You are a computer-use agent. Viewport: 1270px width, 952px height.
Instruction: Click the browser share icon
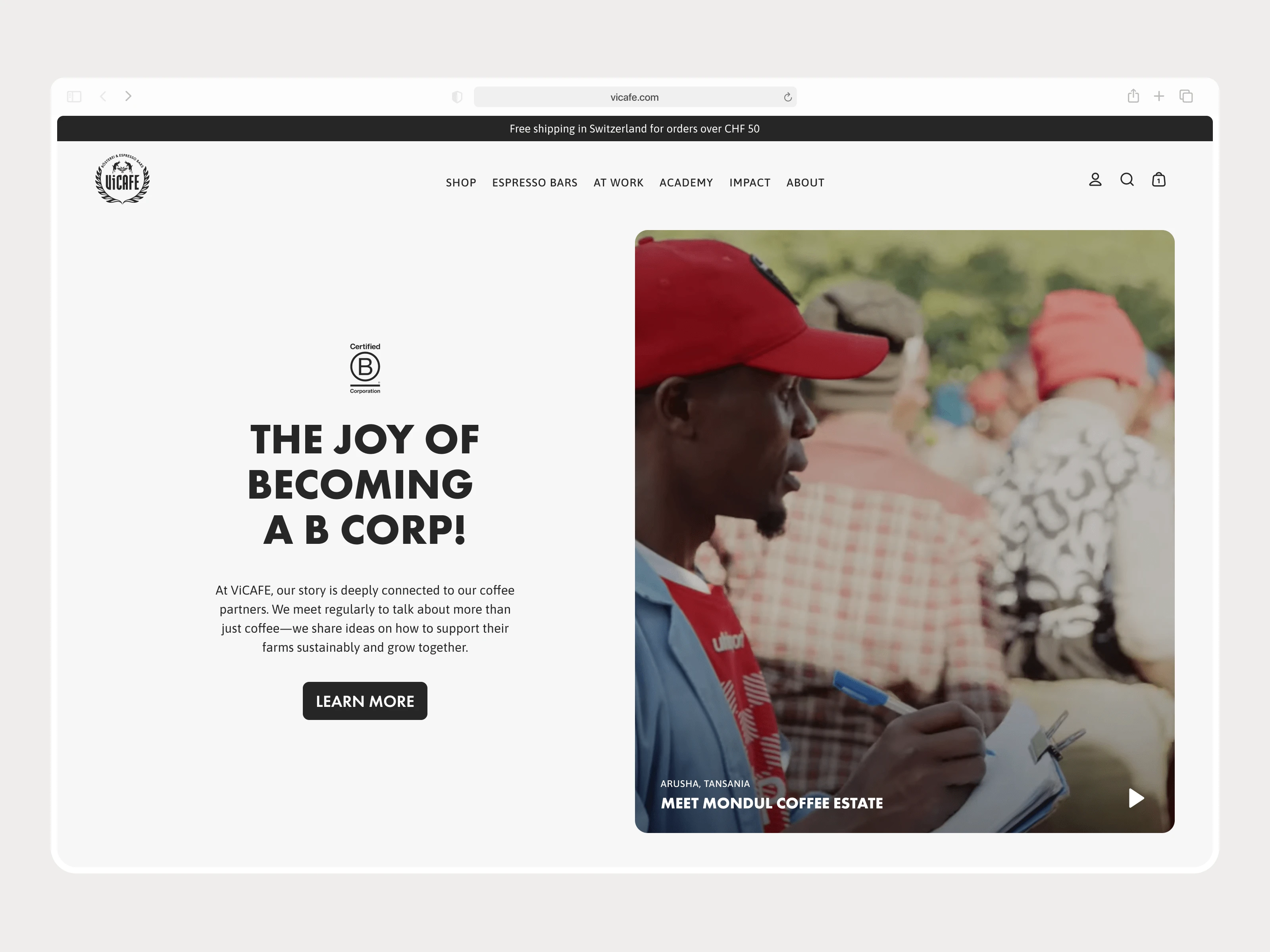point(1133,96)
